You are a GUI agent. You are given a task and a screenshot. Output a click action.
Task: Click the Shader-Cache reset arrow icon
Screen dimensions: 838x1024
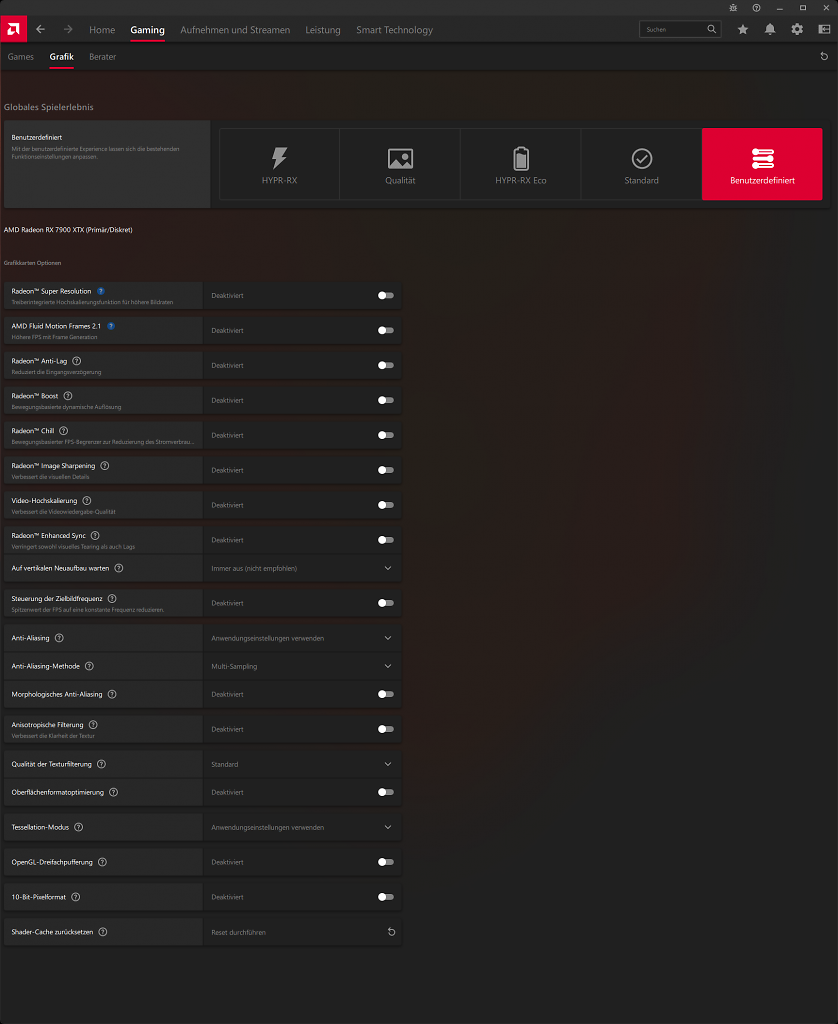point(391,932)
